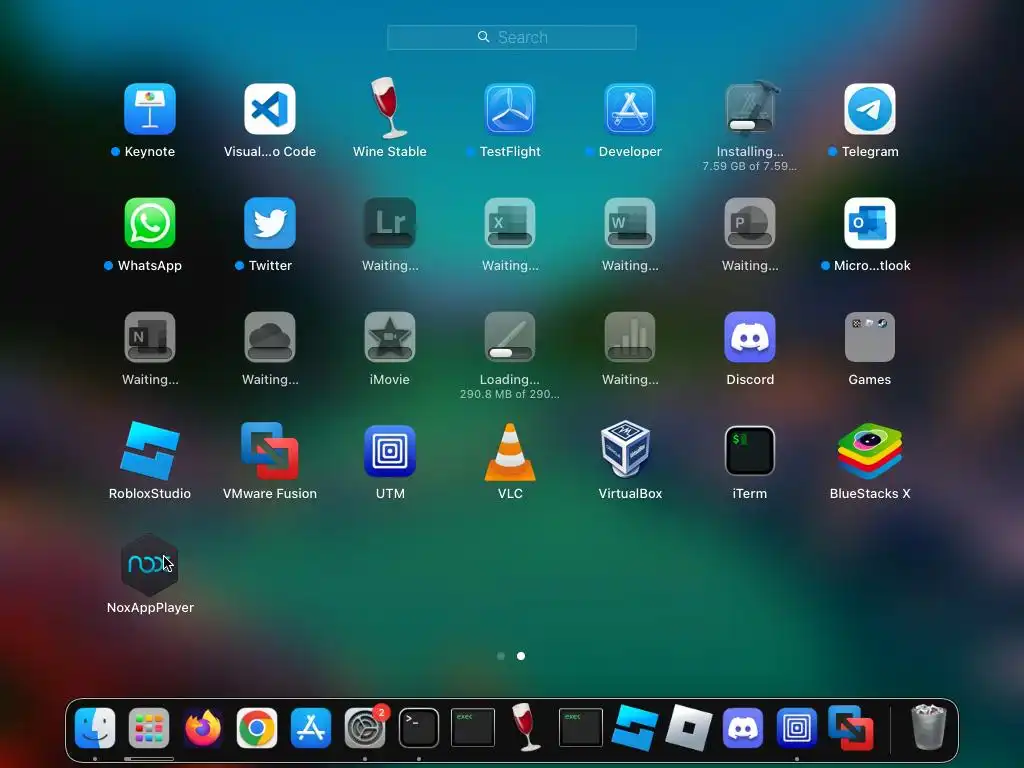This screenshot has height=768, width=1024.
Task: Click the UTM icon in the Dock
Action: [x=797, y=728]
